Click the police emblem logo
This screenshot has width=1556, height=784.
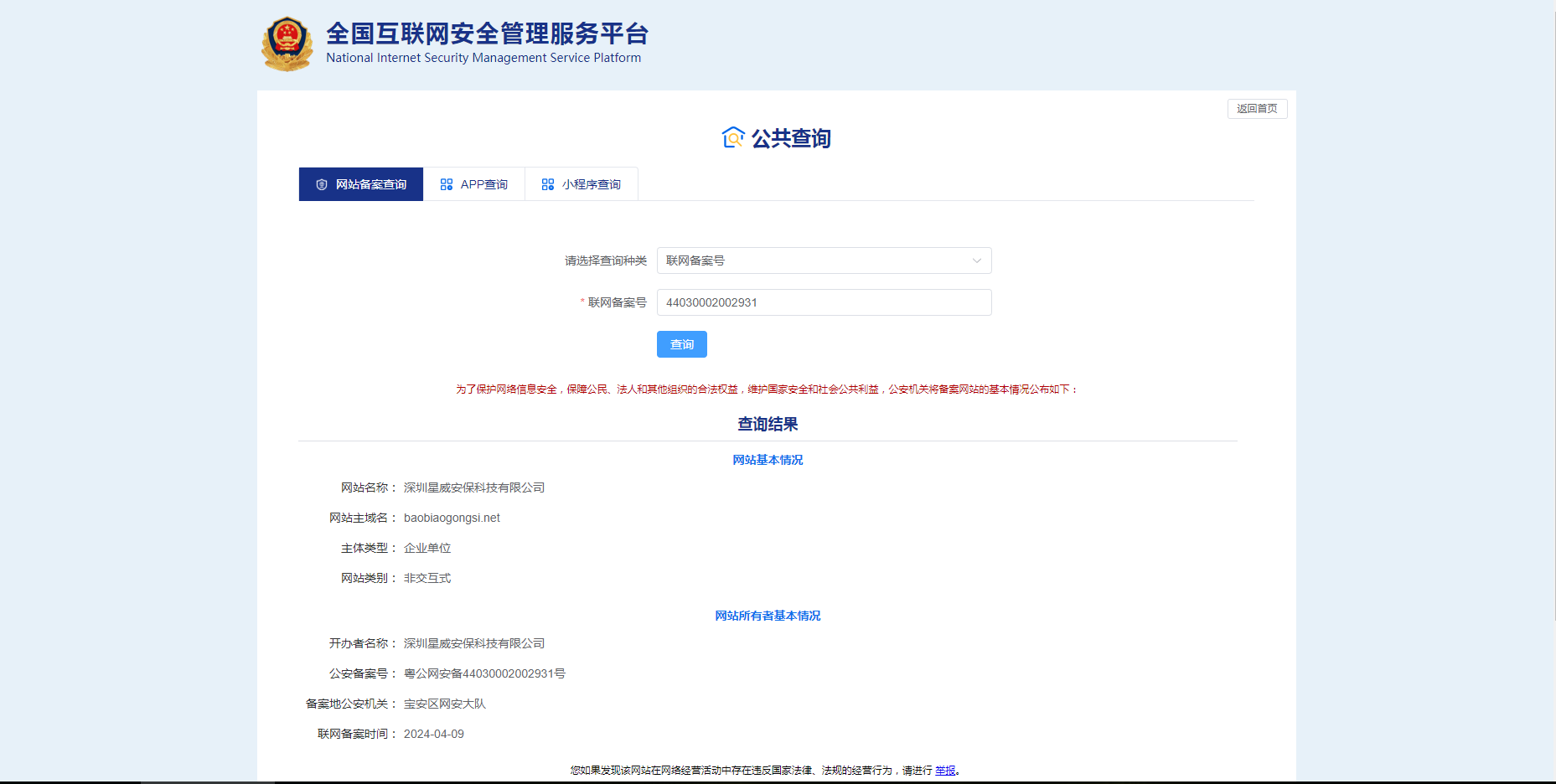coord(287,44)
